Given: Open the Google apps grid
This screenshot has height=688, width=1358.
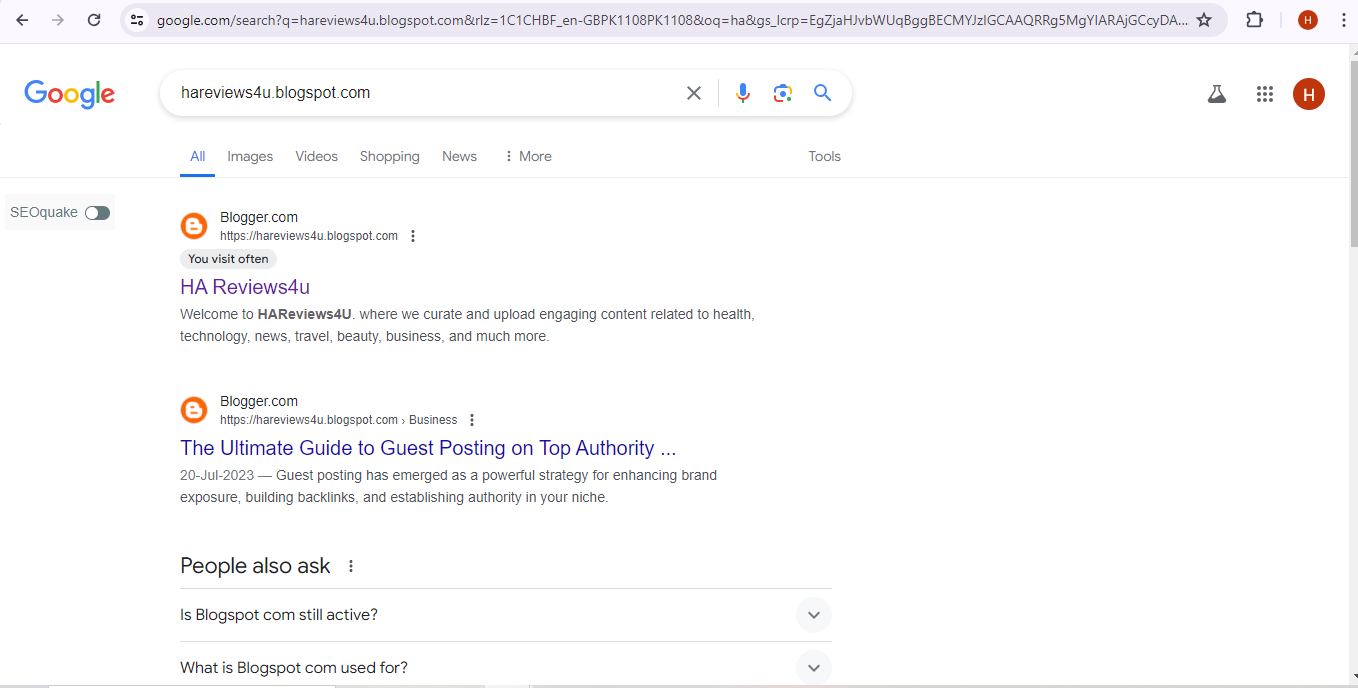Looking at the screenshot, I should tap(1264, 94).
